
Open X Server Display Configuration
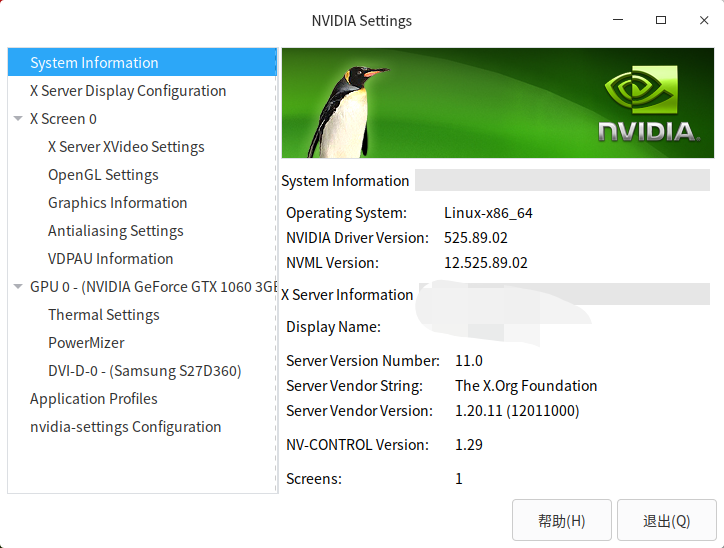128,91
